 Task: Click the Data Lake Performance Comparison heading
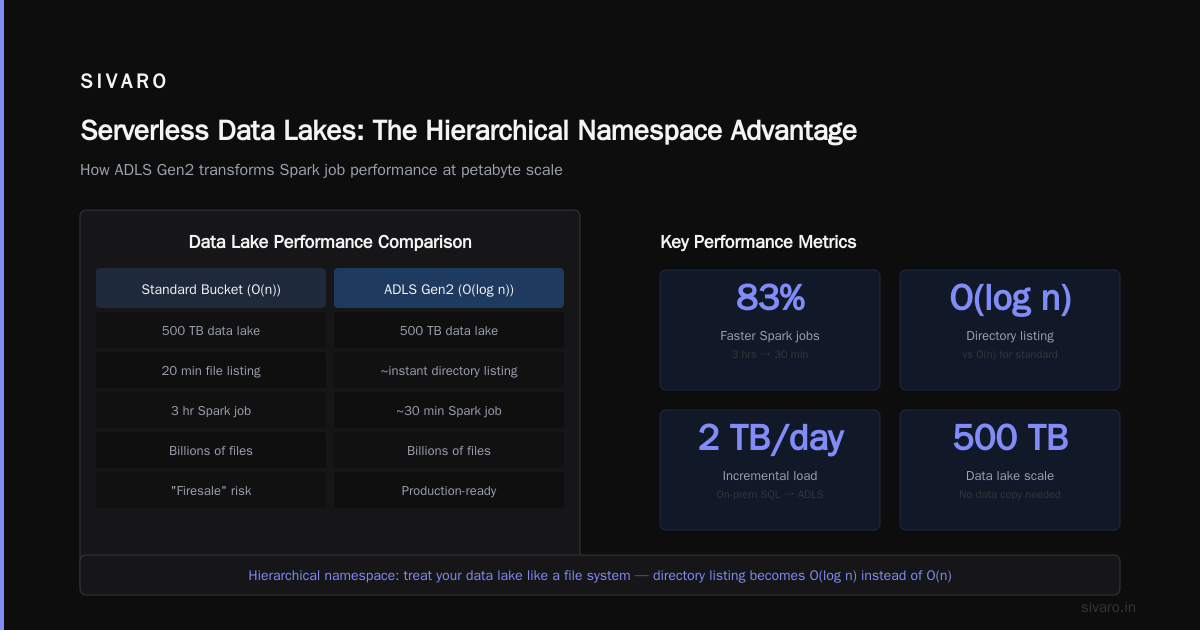pyautogui.click(x=330, y=242)
